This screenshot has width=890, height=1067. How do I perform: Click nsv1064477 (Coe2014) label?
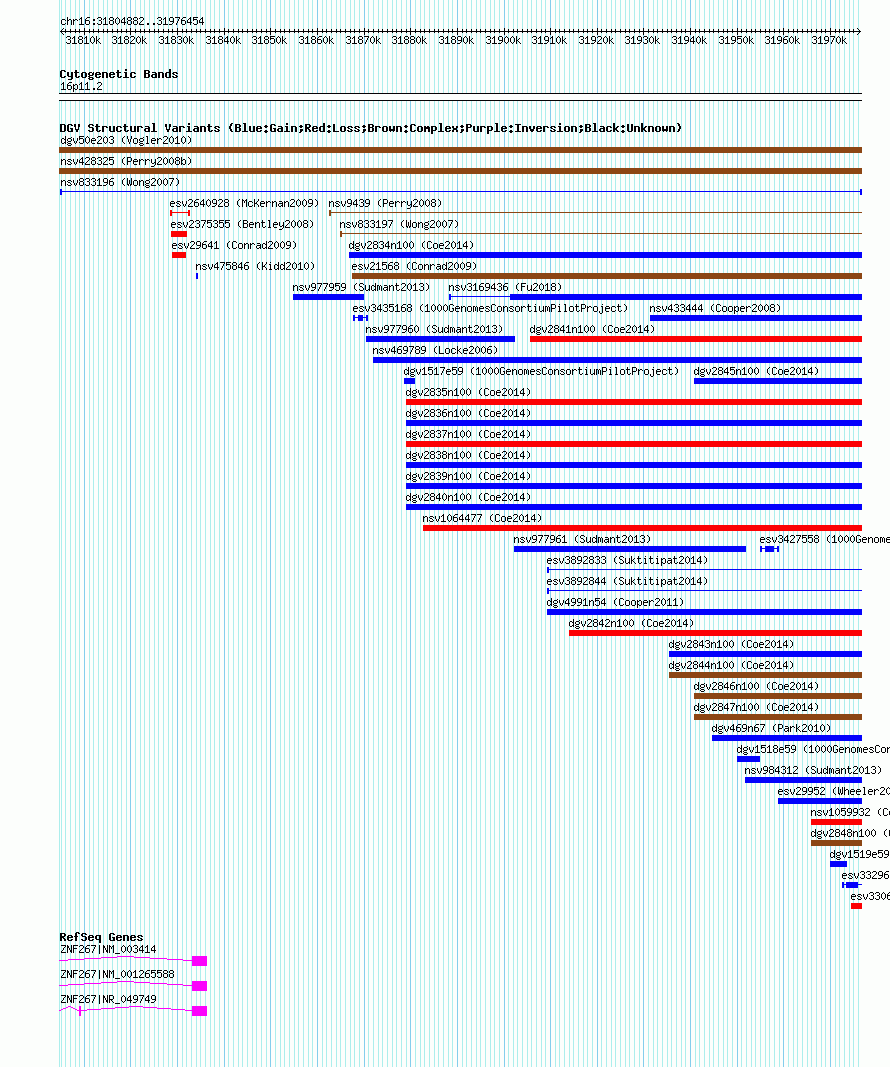tap(482, 519)
